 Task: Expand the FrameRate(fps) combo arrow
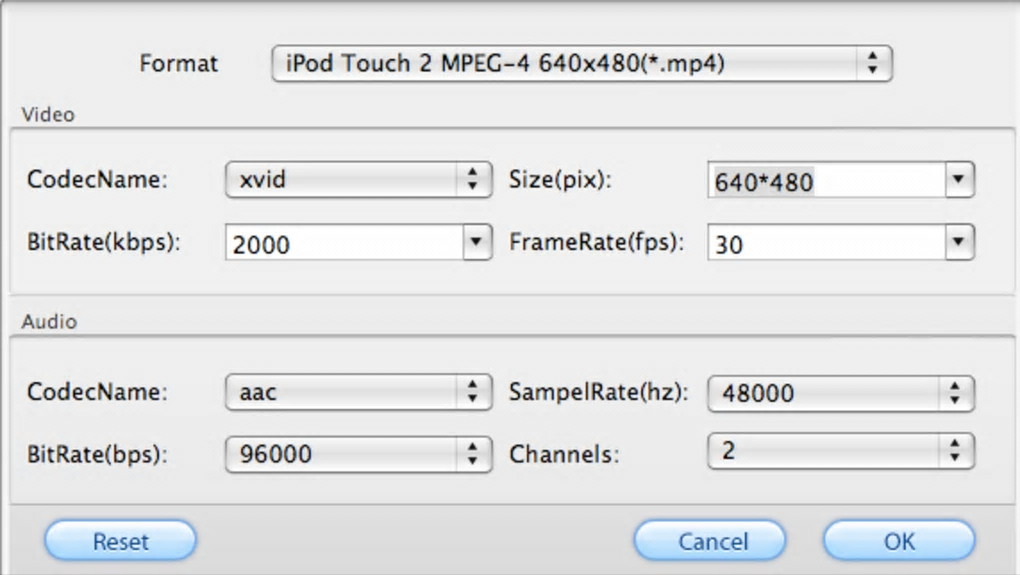pos(959,242)
